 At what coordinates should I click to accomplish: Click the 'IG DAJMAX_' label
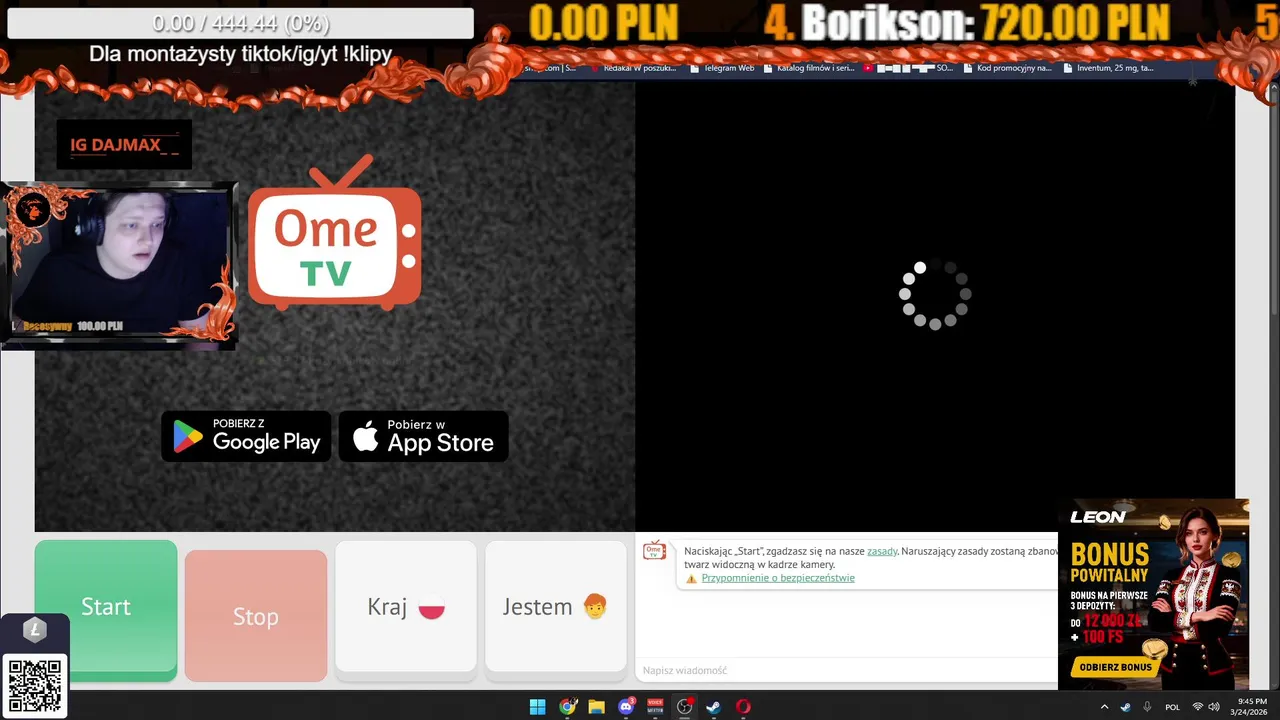click(x=124, y=145)
